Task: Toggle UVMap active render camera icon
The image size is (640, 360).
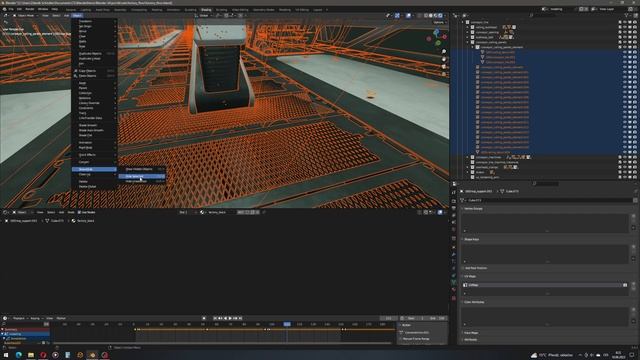Action: coord(625,285)
